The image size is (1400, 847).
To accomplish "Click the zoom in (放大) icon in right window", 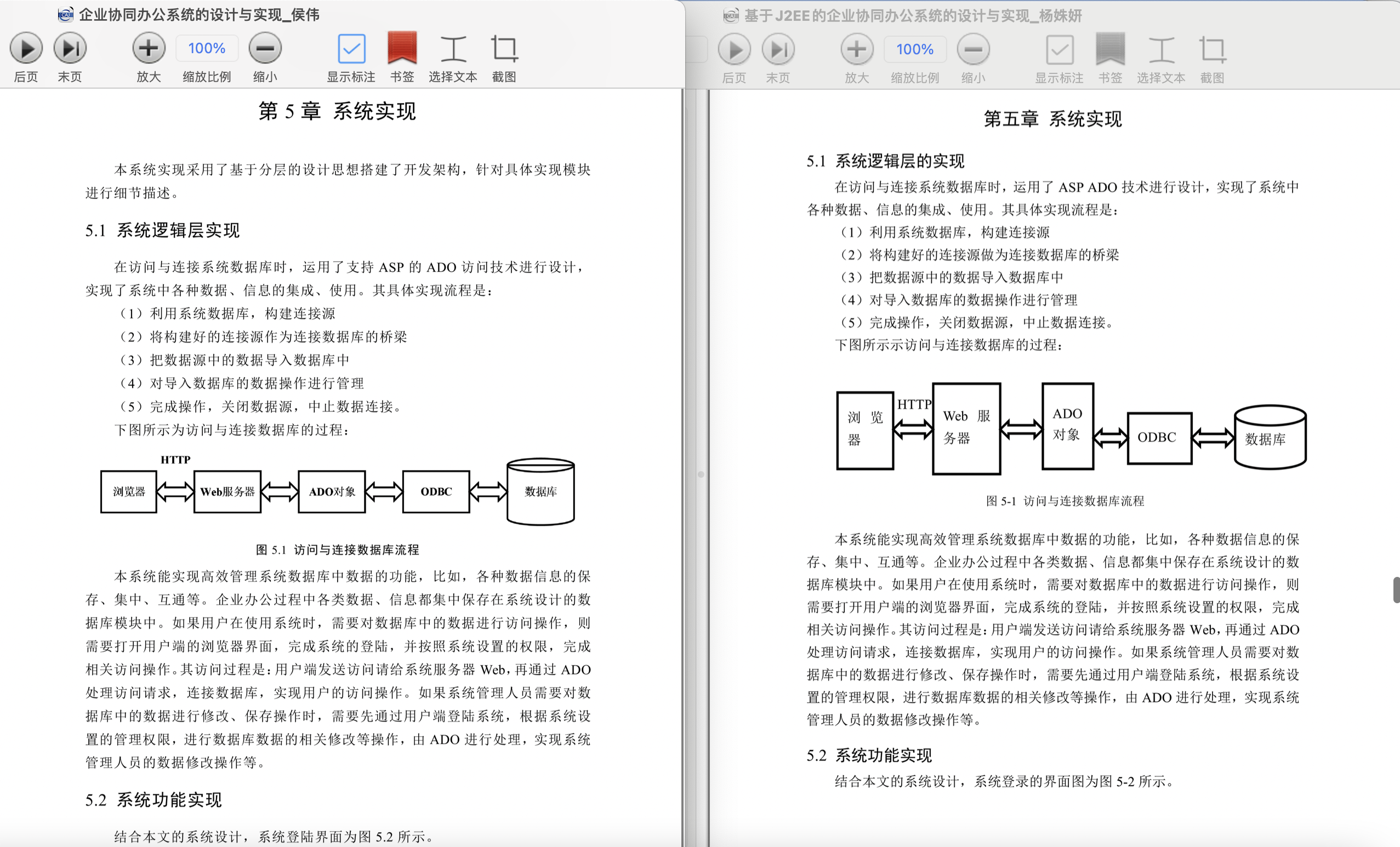I will point(857,50).
